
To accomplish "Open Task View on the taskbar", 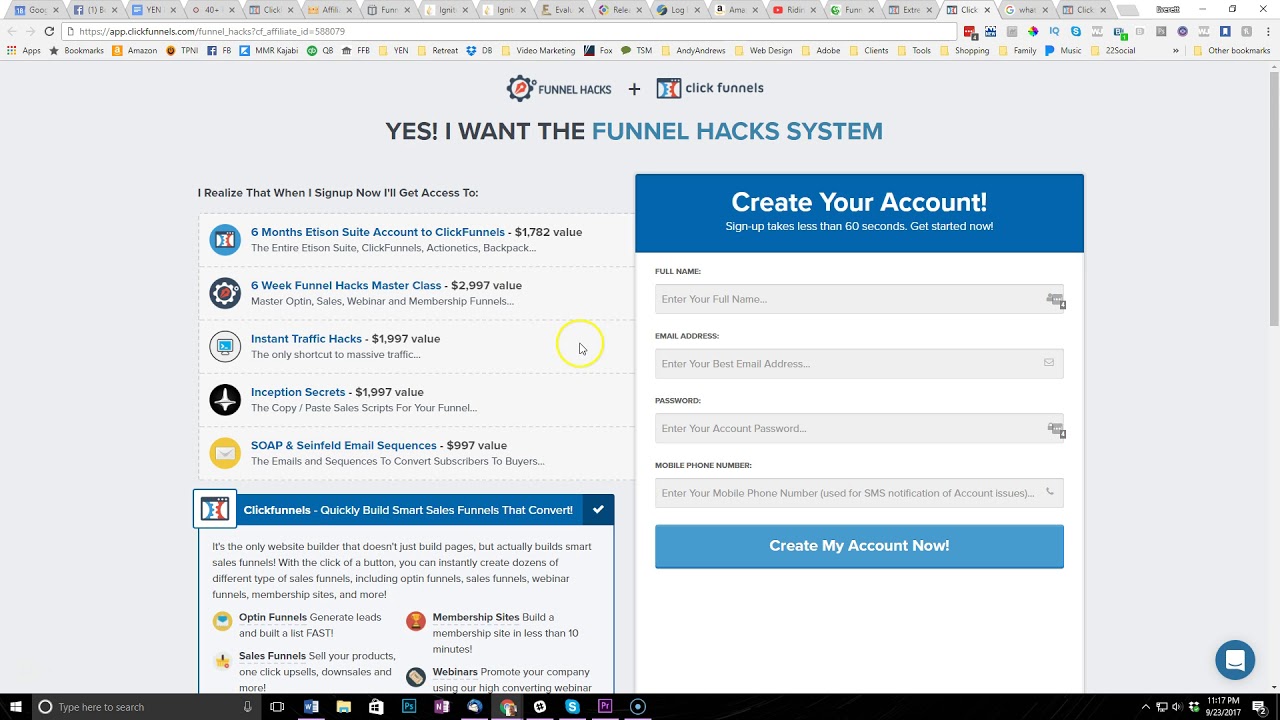I will coord(277,707).
